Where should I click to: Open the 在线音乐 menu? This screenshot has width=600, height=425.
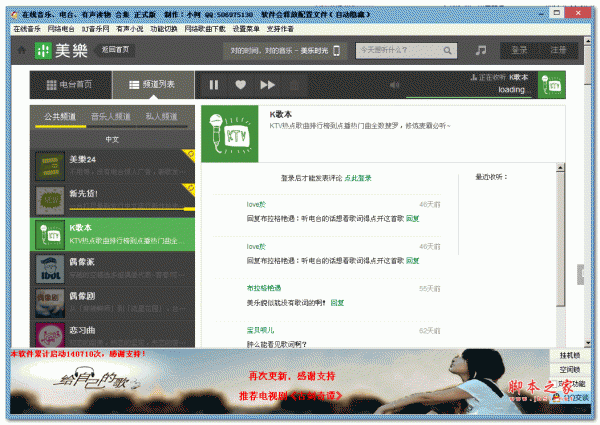[x=27, y=29]
